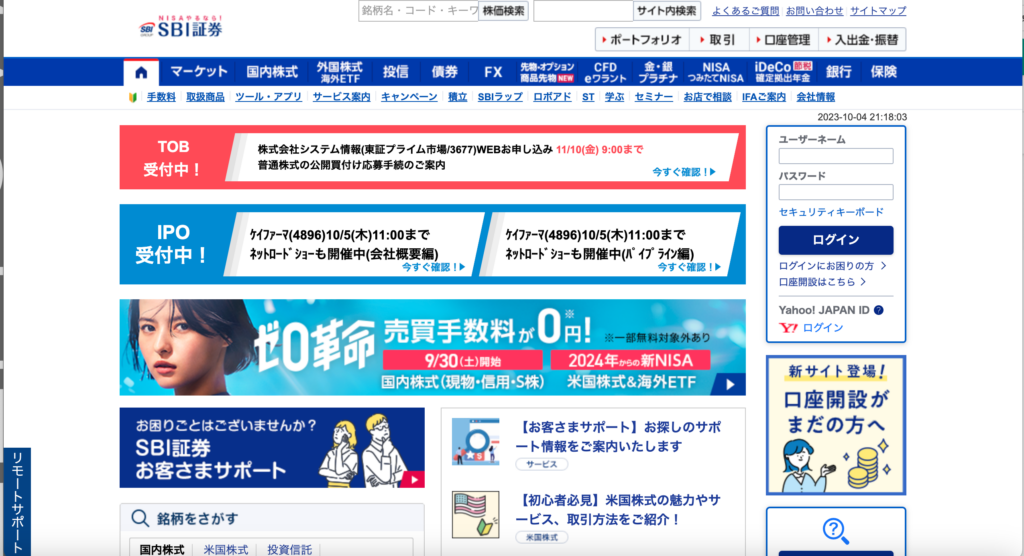Click the 手数料 submenu link
Screen dimensions: 1024x556
pyautogui.click(x=161, y=97)
